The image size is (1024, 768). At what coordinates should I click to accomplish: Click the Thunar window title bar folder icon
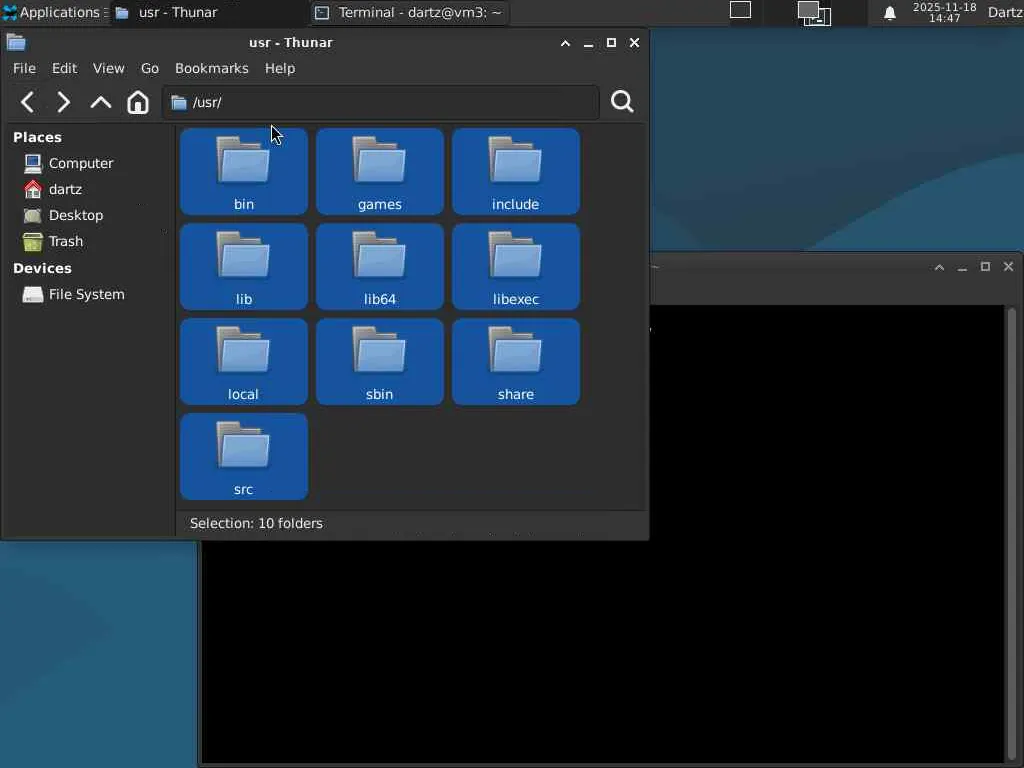click(16, 42)
